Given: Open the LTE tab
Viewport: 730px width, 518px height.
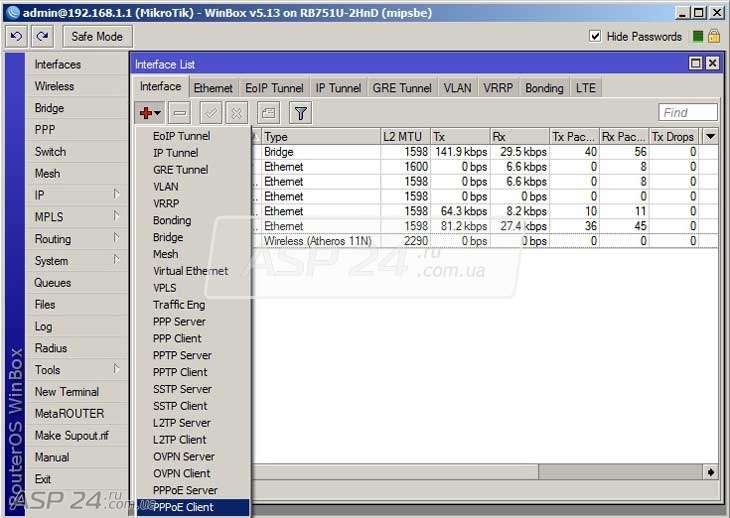Looking at the screenshot, I should click(x=586, y=88).
